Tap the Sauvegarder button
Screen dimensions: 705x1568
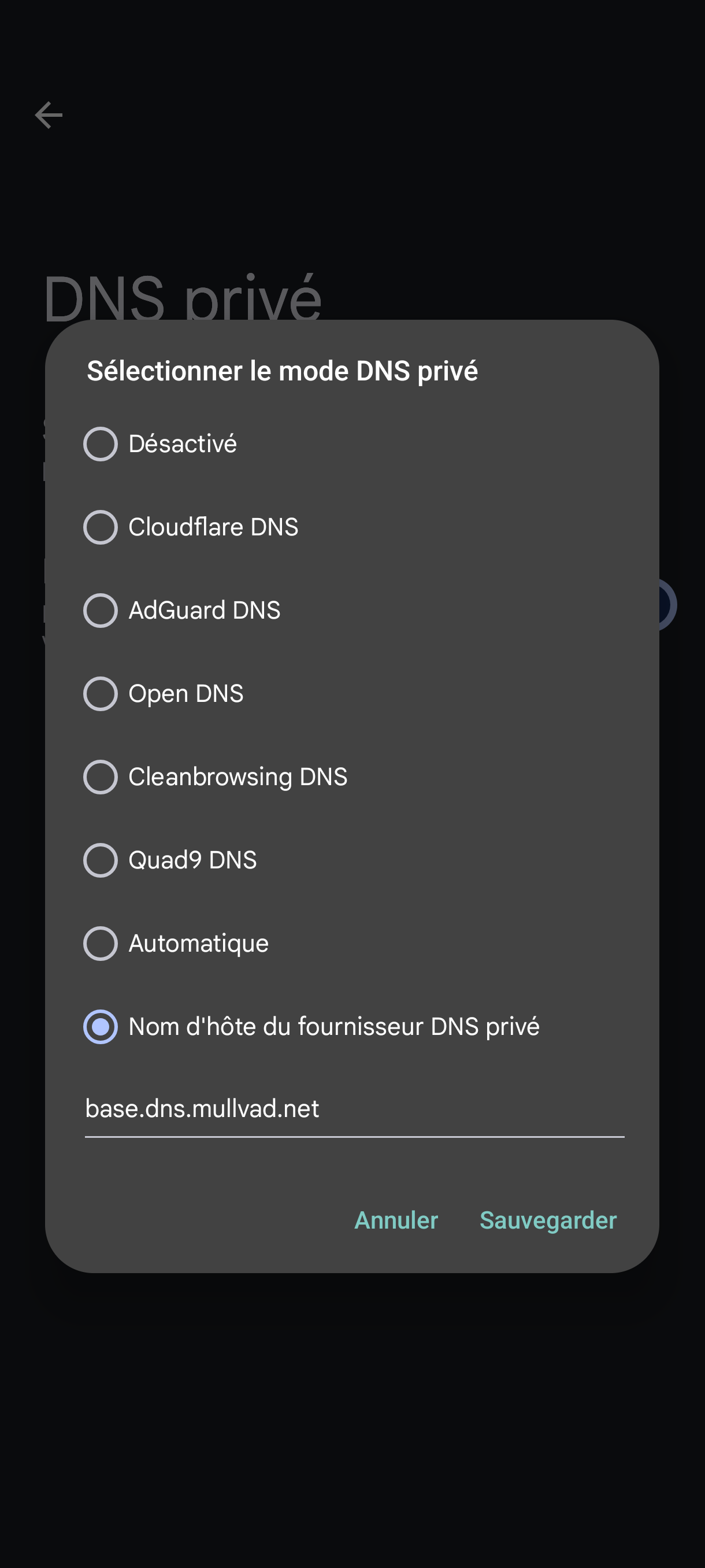point(548,1221)
